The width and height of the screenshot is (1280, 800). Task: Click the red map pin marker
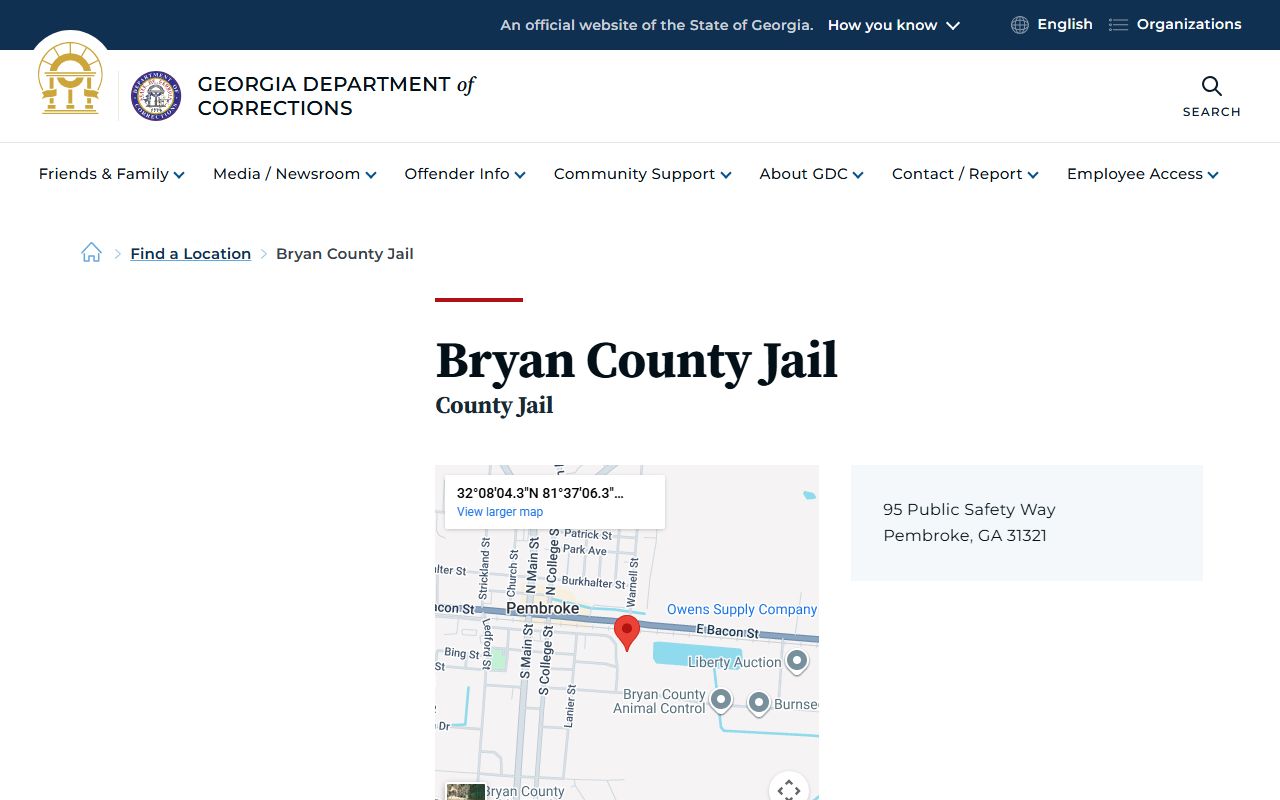point(627,634)
